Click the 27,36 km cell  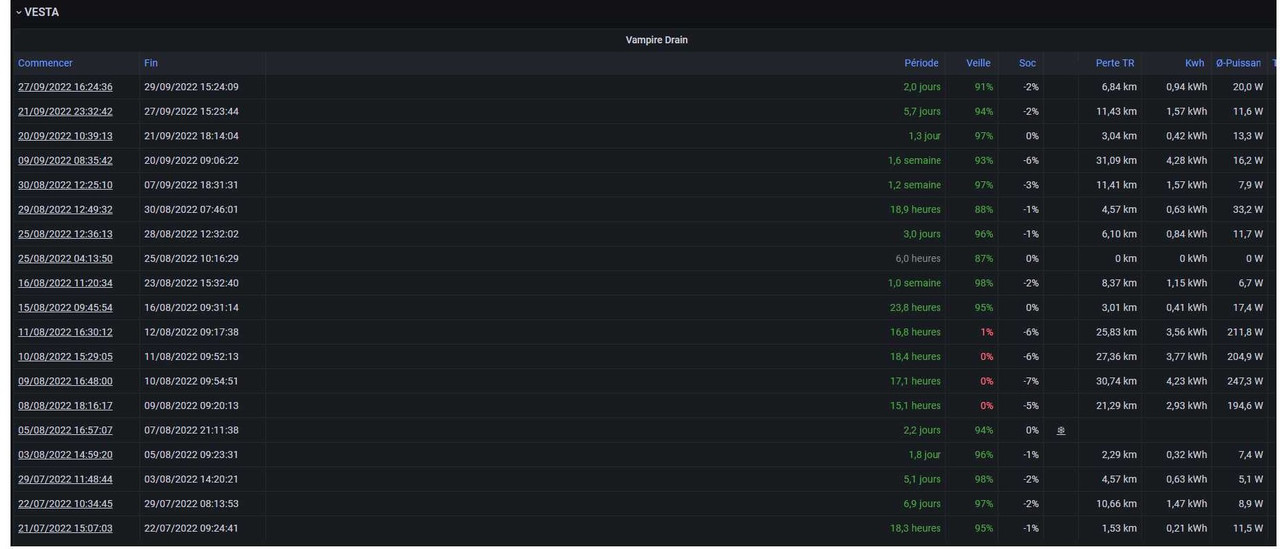tap(1116, 357)
